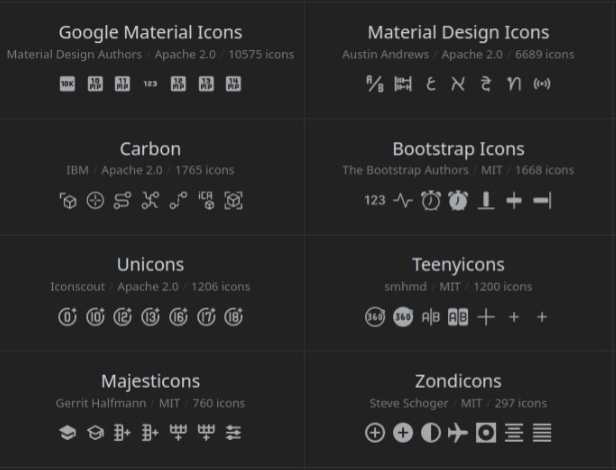Select the 10+ circle icon in Unicons

pos(95,317)
